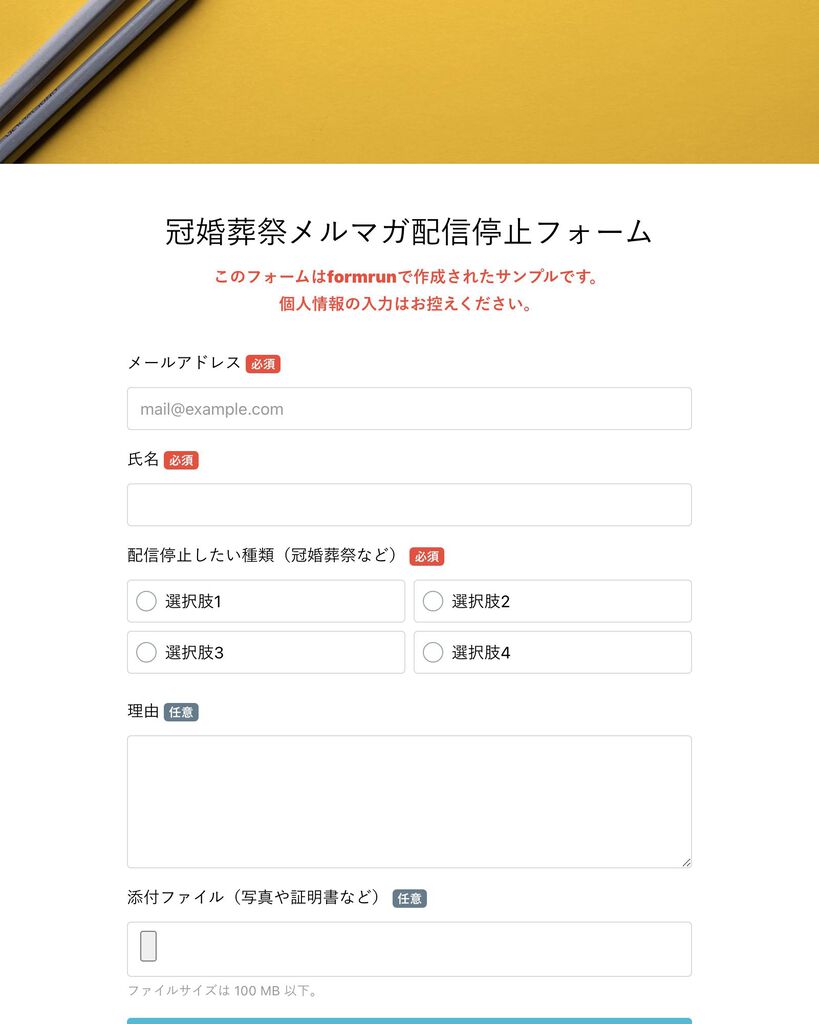
Task: Click the file chooser button in attachment field
Action: (x=148, y=946)
